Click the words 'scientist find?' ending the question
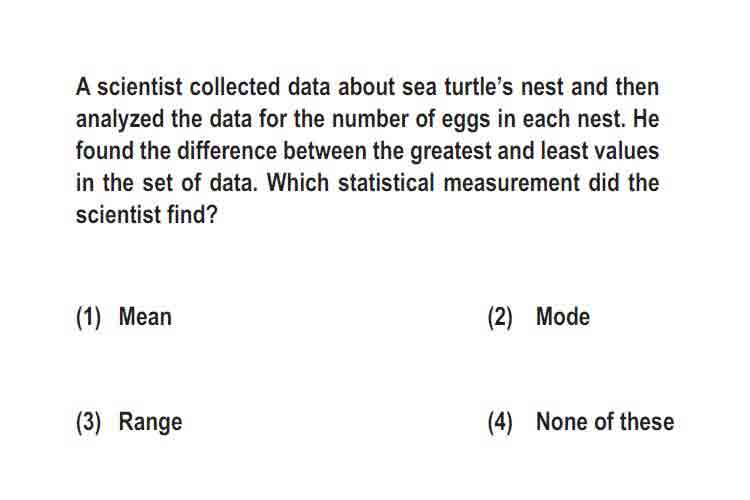 coord(147,215)
